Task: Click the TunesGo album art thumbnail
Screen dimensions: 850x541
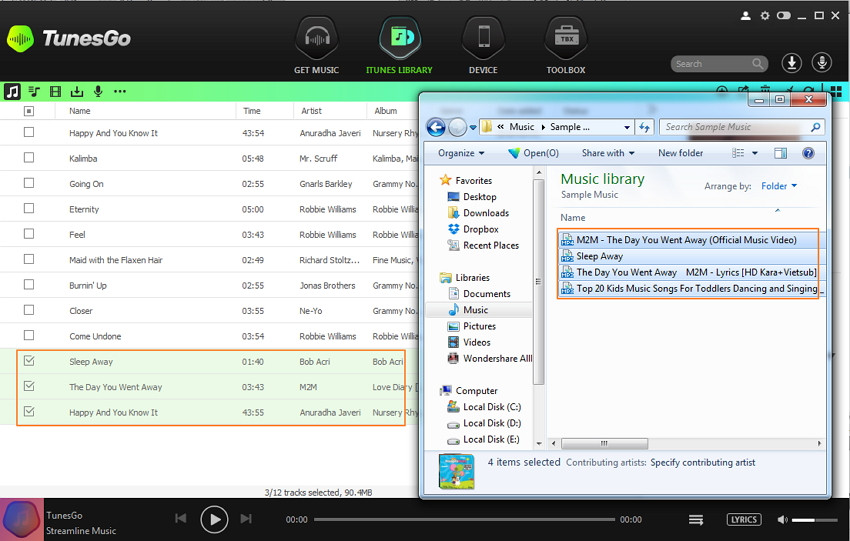Action: click(x=22, y=519)
